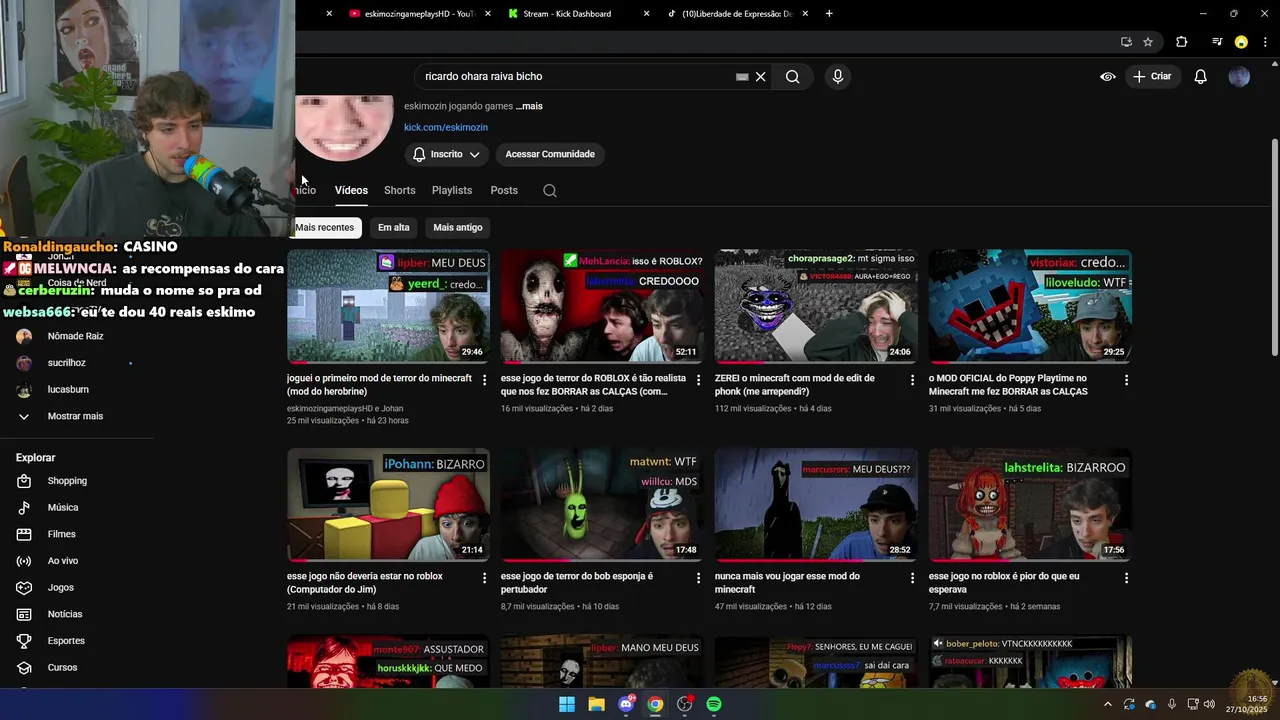The image size is (1280, 720).
Task: Open options for bob esponja video
Action: pyautogui.click(x=699, y=578)
